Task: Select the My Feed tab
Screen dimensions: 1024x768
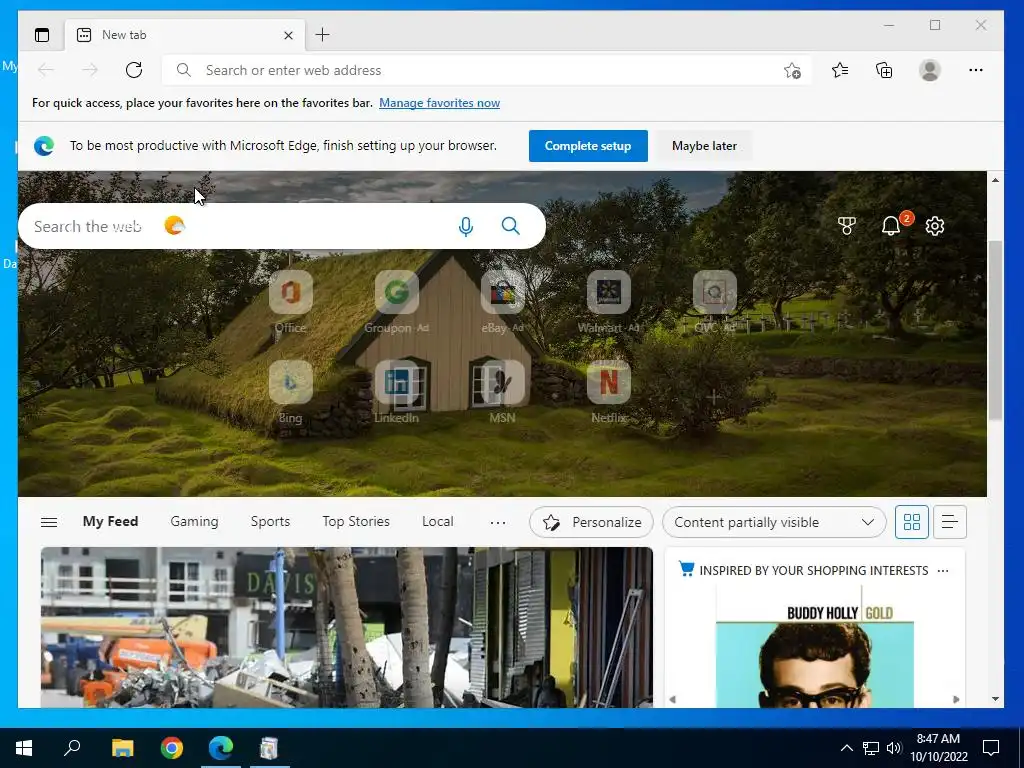Action: [110, 521]
